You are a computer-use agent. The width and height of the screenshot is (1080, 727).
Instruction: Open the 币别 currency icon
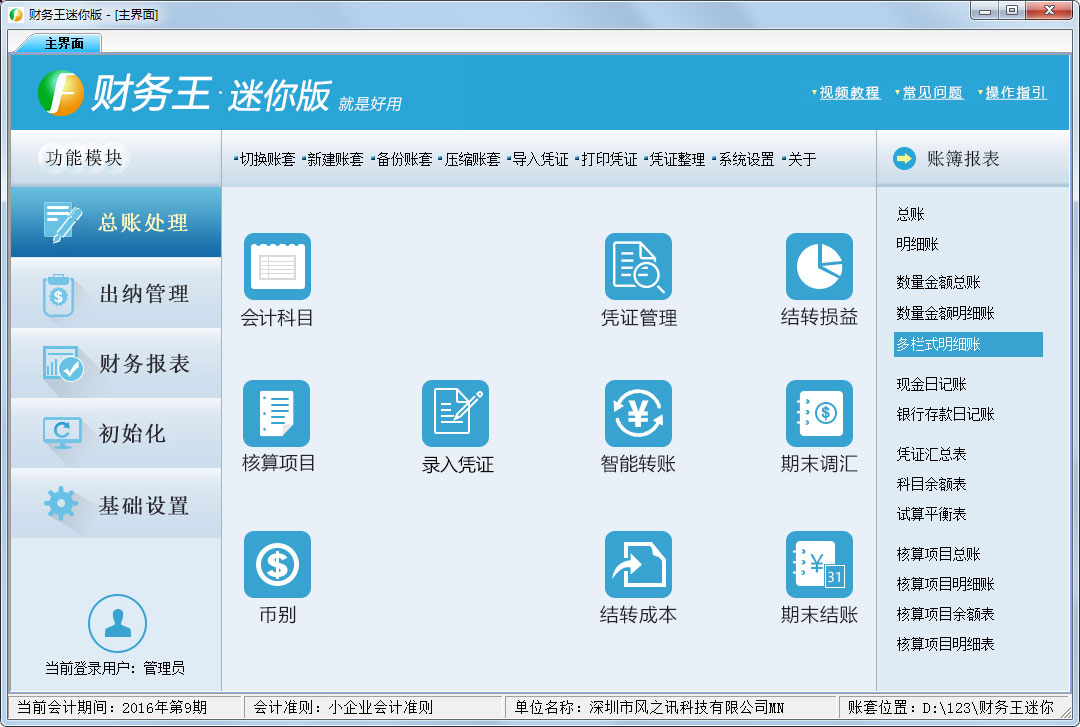point(277,564)
